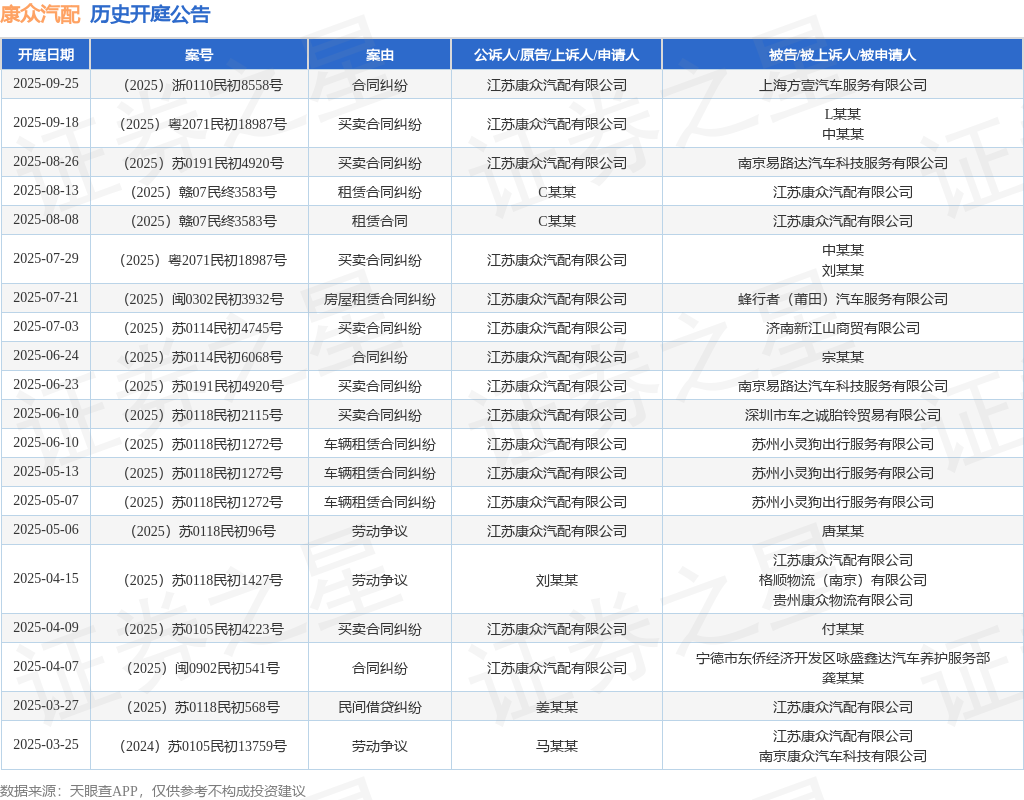
Task: Select the date cell 2025-05-06
Action: [46, 530]
